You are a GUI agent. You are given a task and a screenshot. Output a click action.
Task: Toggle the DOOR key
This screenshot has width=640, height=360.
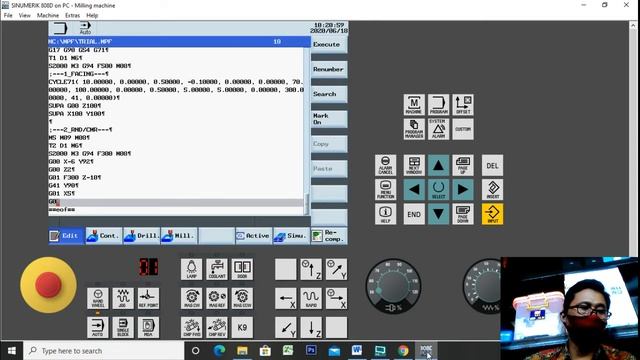(242, 269)
